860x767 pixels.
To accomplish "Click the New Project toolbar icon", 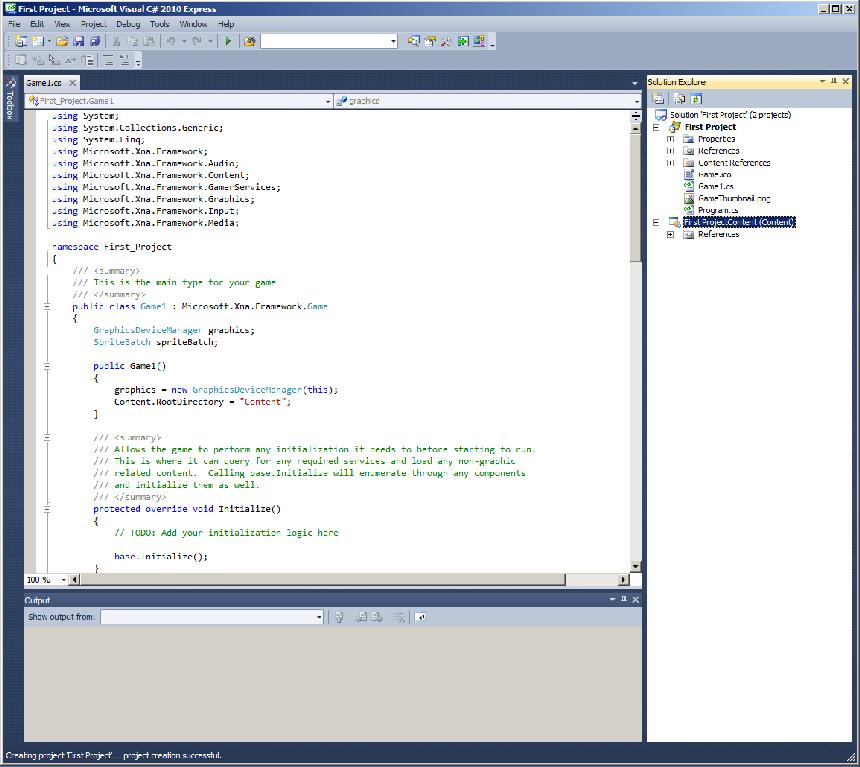I will point(20,41).
